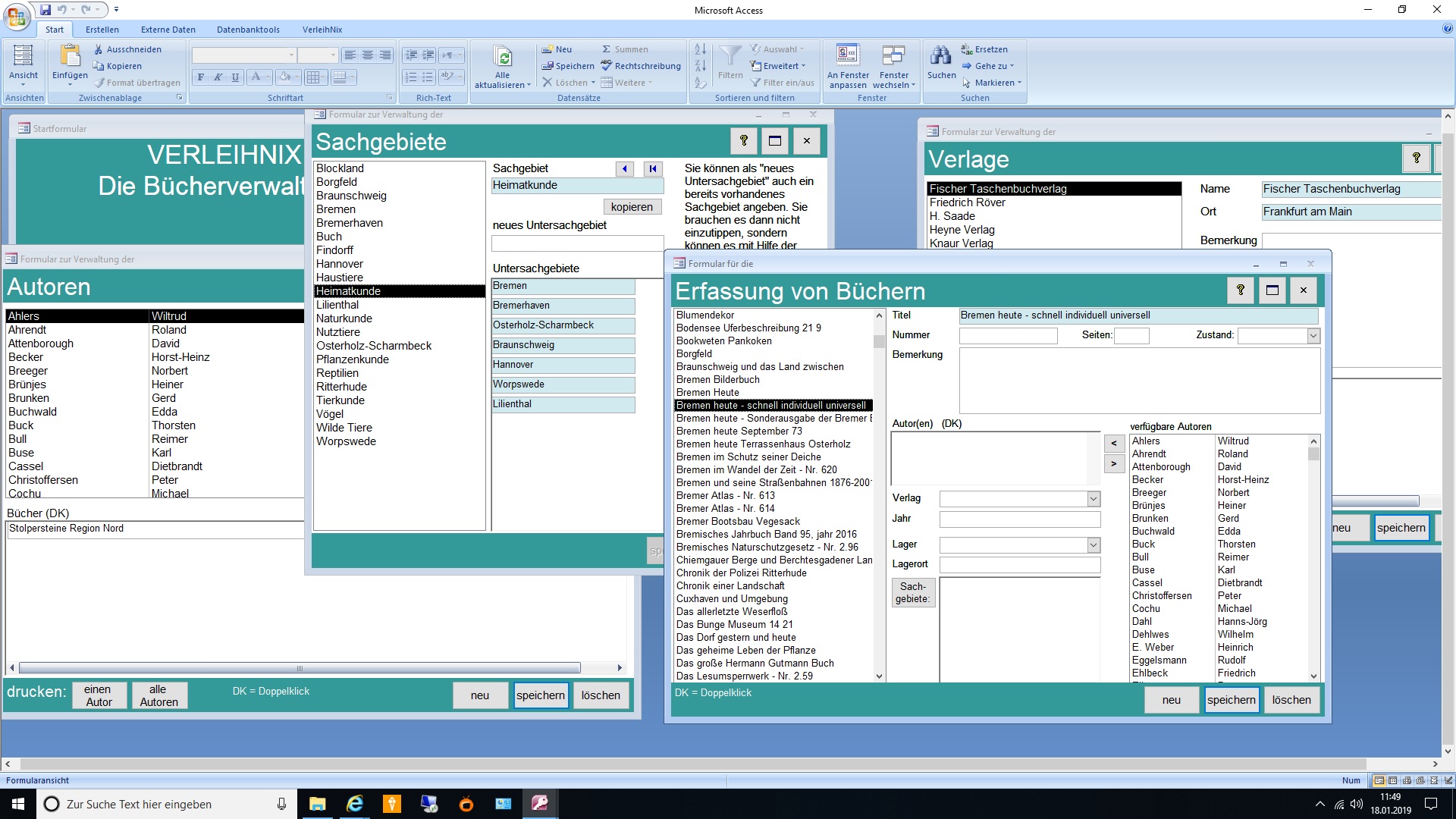
Task: Open Windows Start menu
Action: coord(18,804)
